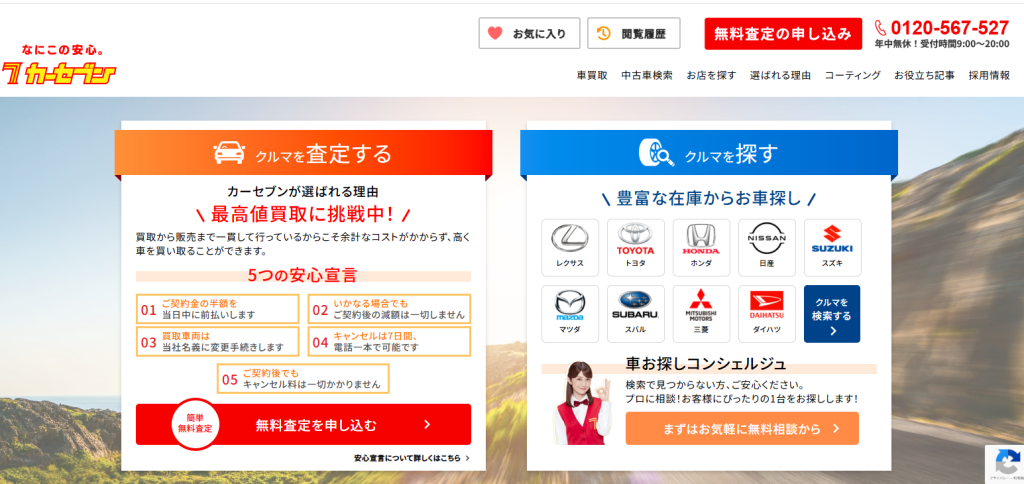The width and height of the screenshot is (1024, 484).
Task: Click the Lexus brand logo tile
Action: [x=570, y=247]
